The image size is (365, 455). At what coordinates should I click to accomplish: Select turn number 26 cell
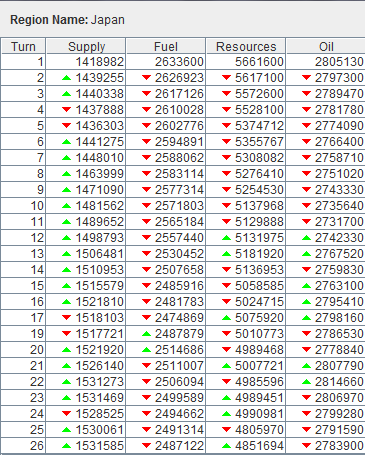[x=23, y=446]
